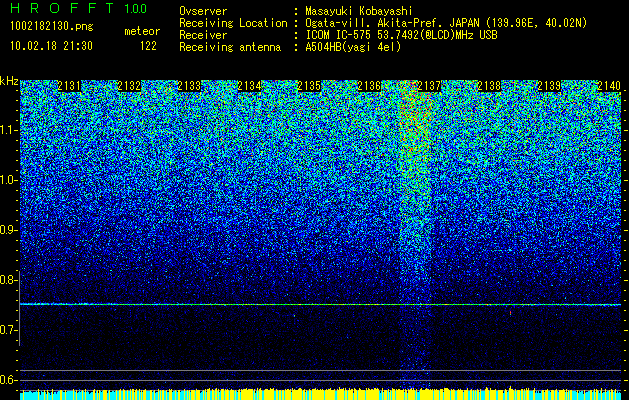Click the 2140 time marker

[x=609, y=86]
